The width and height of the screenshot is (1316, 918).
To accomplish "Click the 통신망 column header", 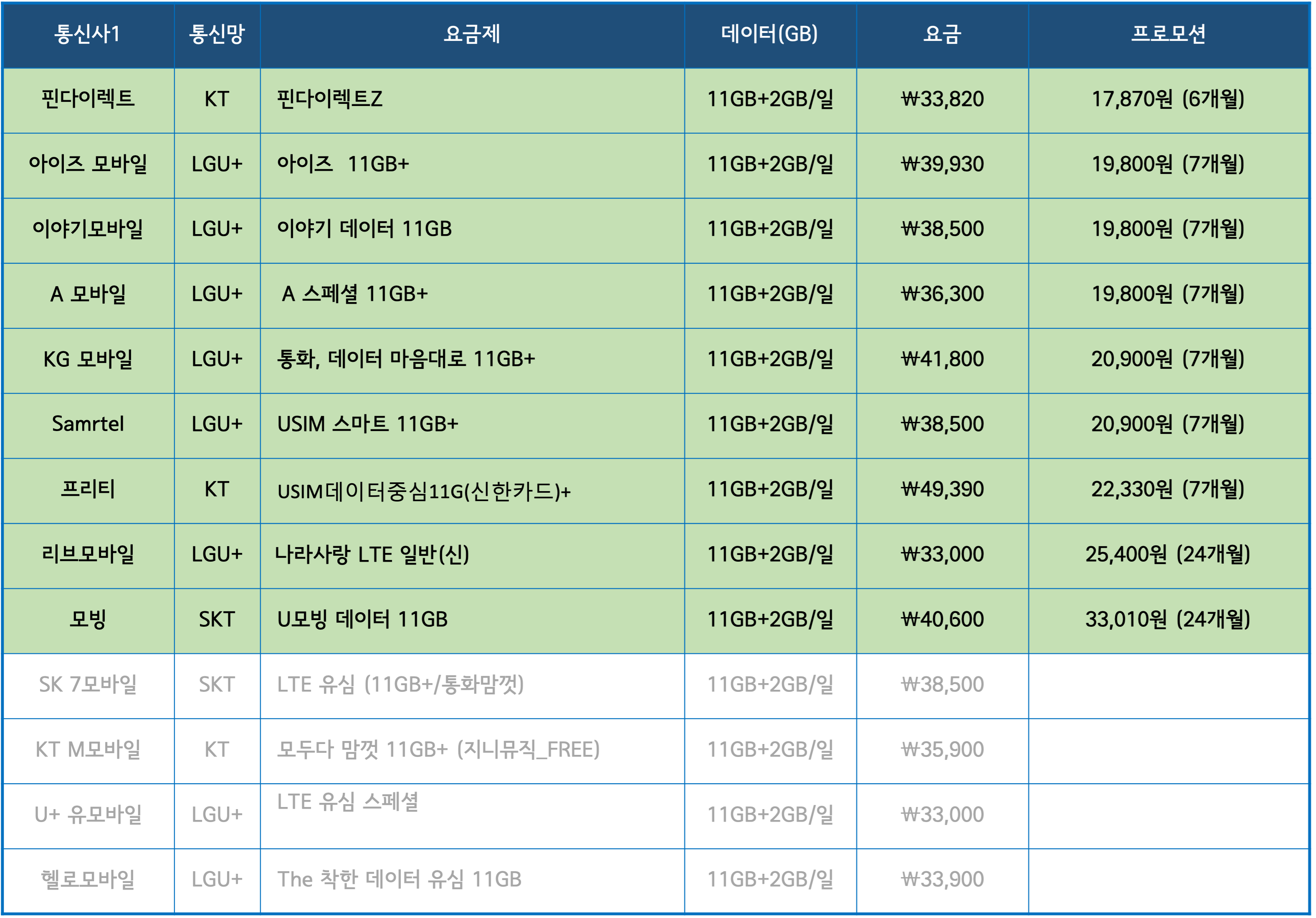I will 217,35.
